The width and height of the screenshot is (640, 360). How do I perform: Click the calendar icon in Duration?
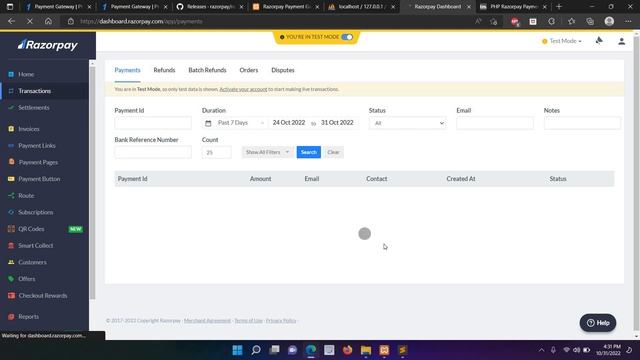tap(208, 123)
